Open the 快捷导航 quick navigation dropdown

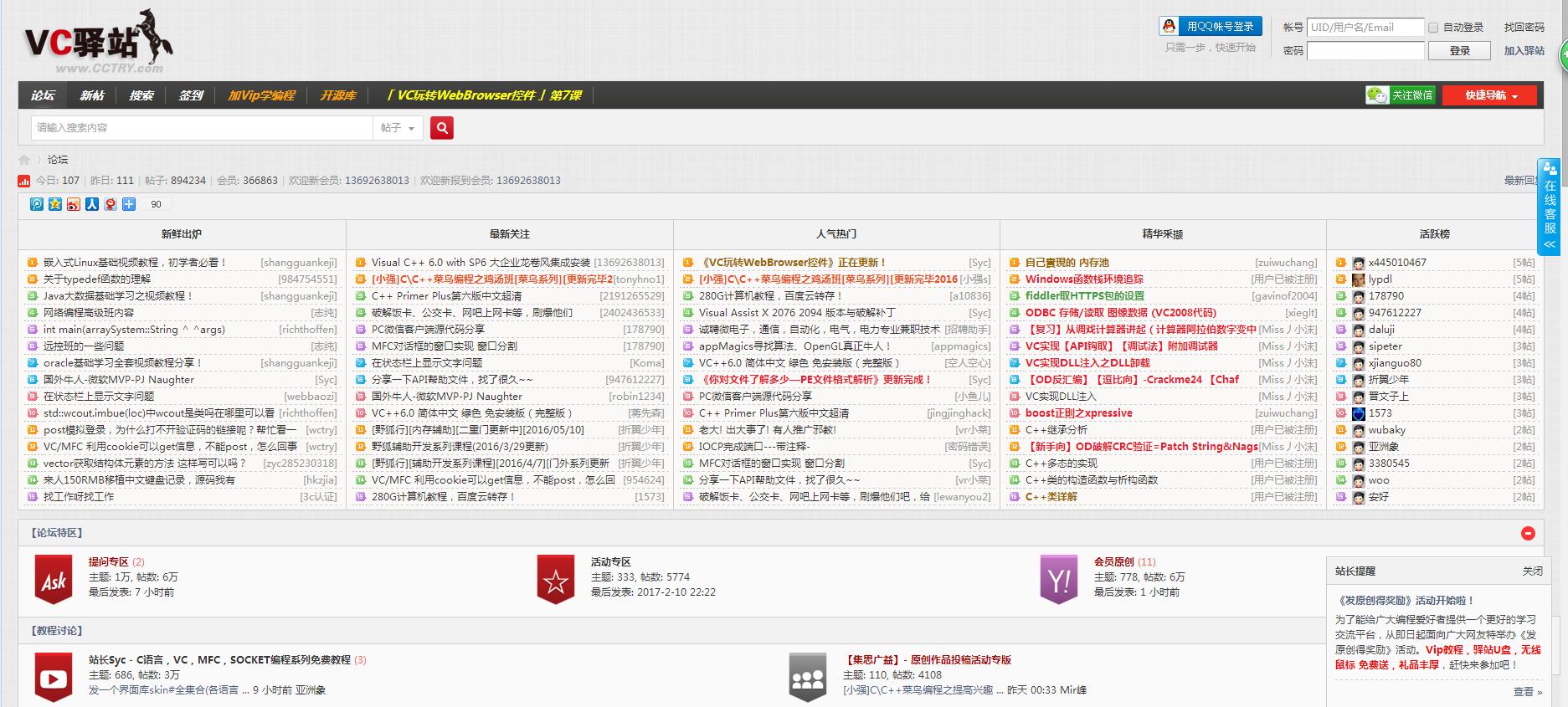[1490, 95]
